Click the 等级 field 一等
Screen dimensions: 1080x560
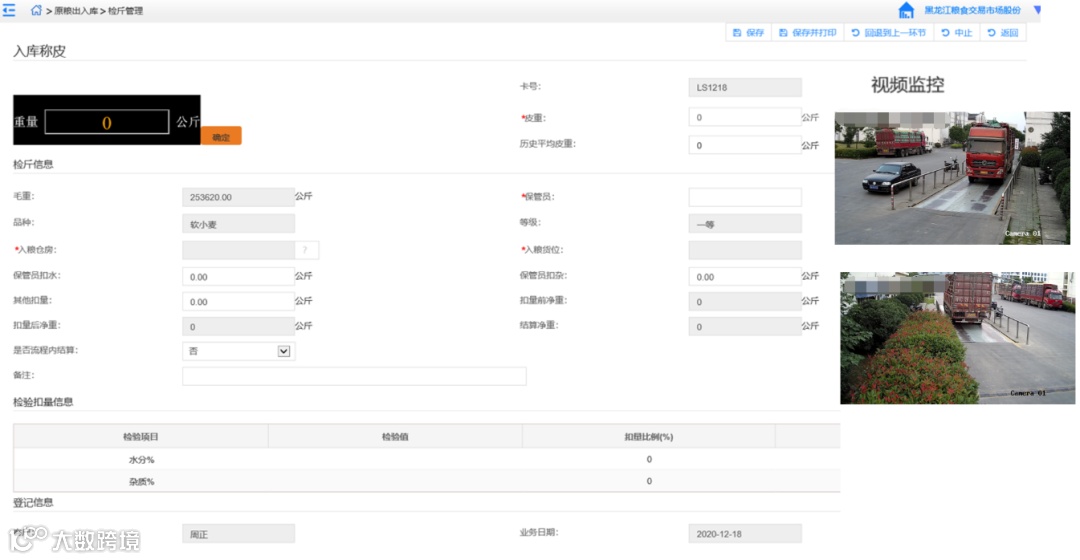(x=745, y=224)
